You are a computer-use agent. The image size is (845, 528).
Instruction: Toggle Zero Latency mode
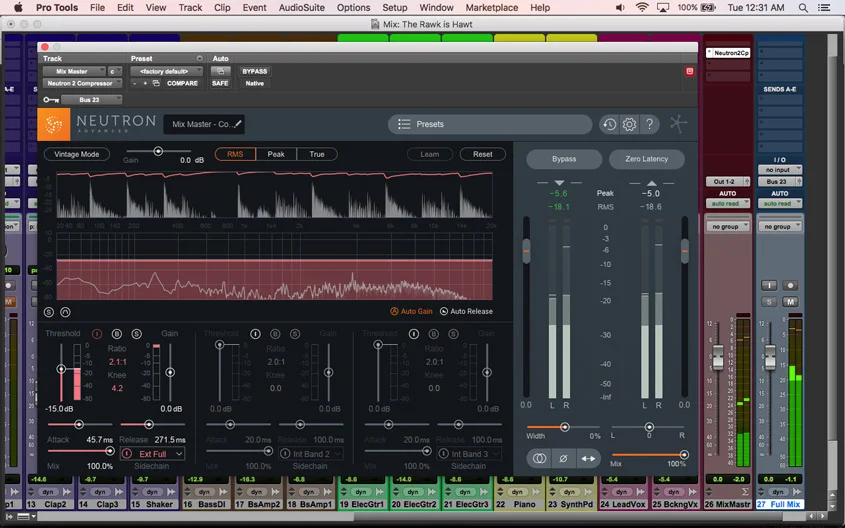pyautogui.click(x=647, y=159)
